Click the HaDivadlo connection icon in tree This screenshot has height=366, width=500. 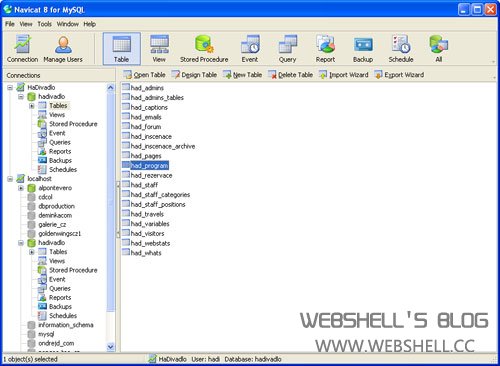tap(21, 87)
